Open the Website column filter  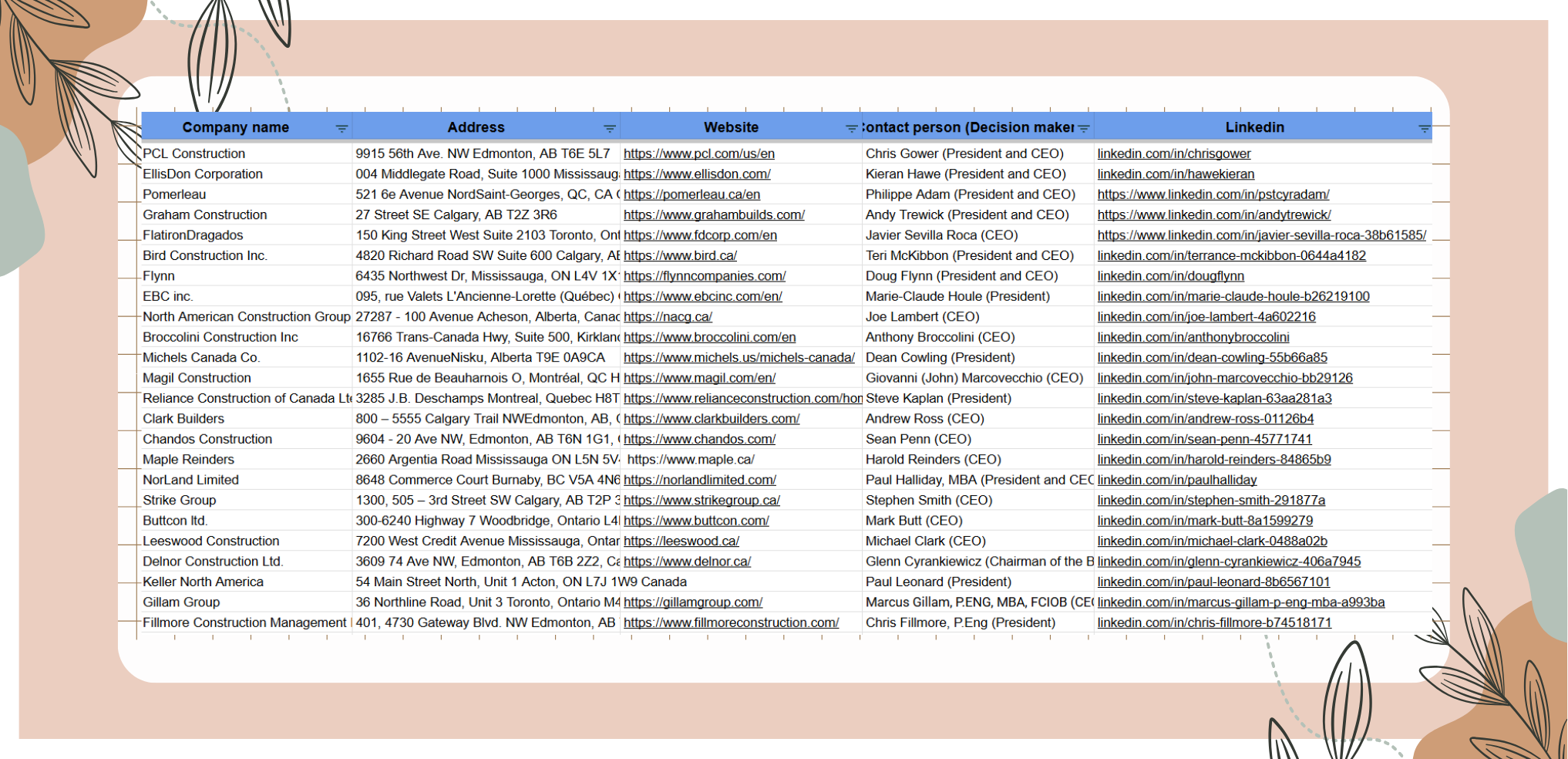click(x=851, y=129)
